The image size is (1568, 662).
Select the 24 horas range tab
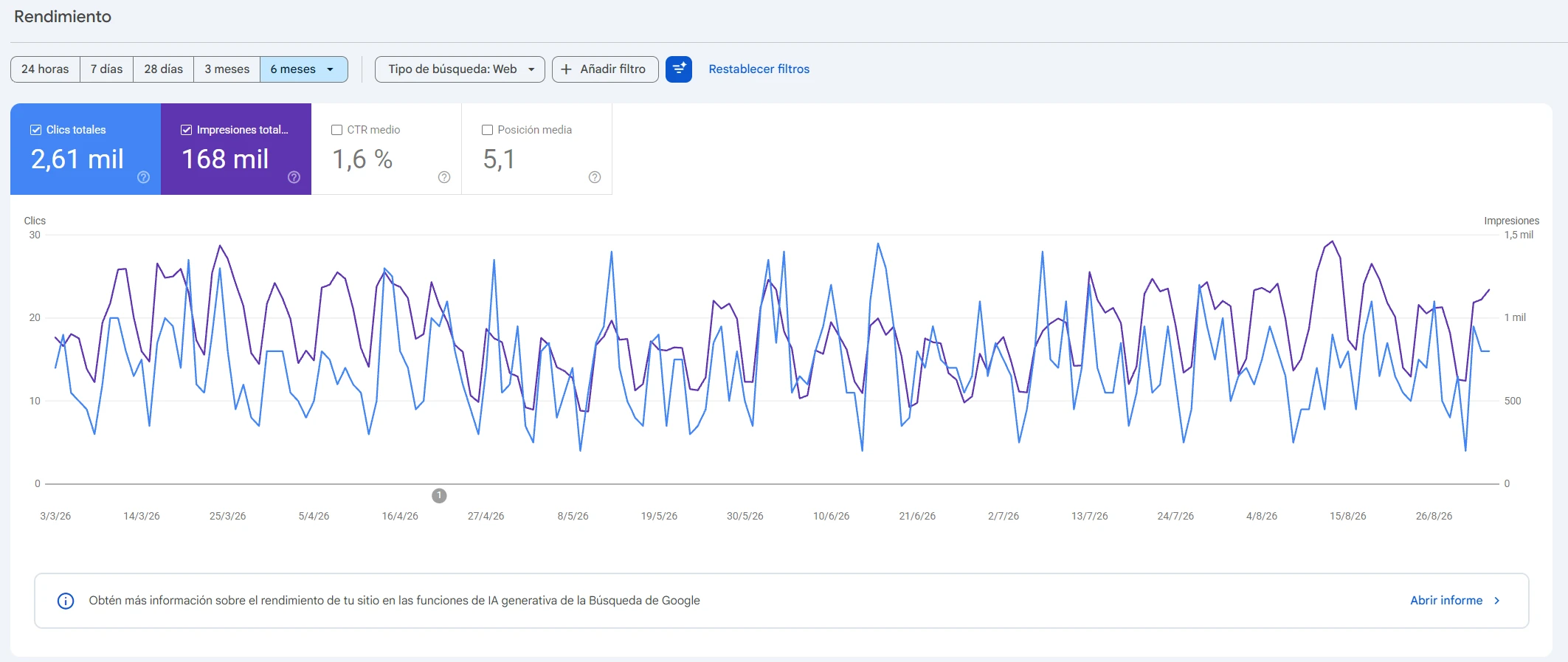(x=45, y=69)
